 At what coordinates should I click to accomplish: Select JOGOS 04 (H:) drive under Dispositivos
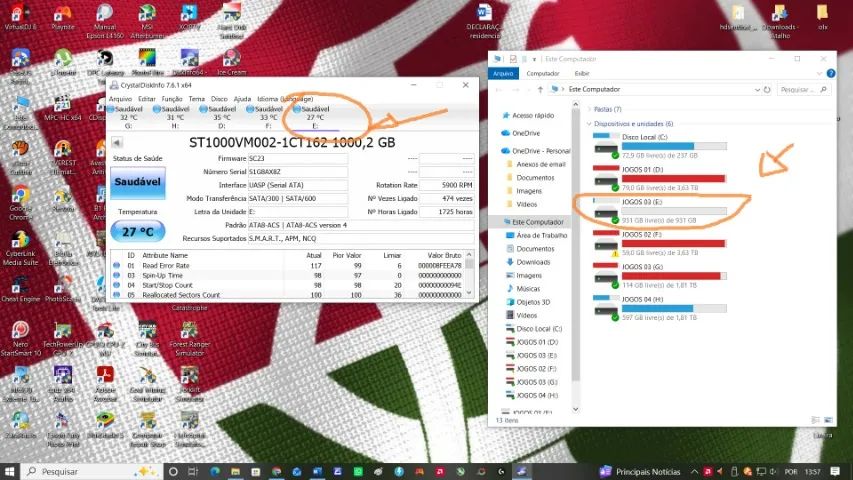tap(660, 308)
